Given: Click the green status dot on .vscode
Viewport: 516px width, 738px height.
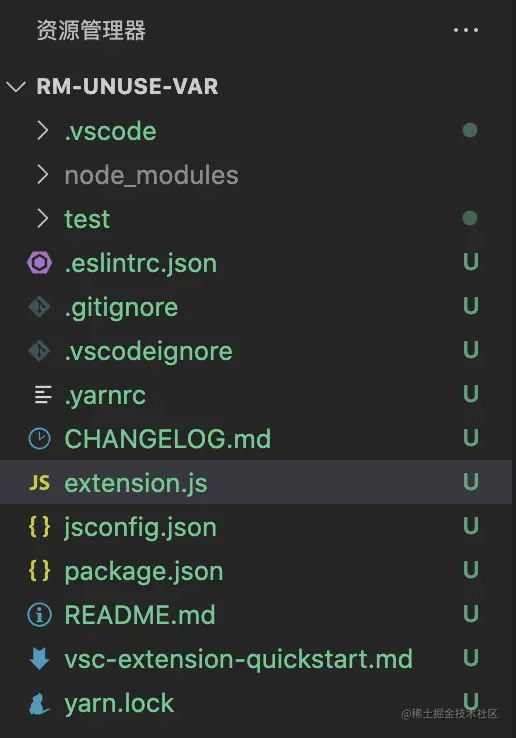Looking at the screenshot, I should [470, 130].
